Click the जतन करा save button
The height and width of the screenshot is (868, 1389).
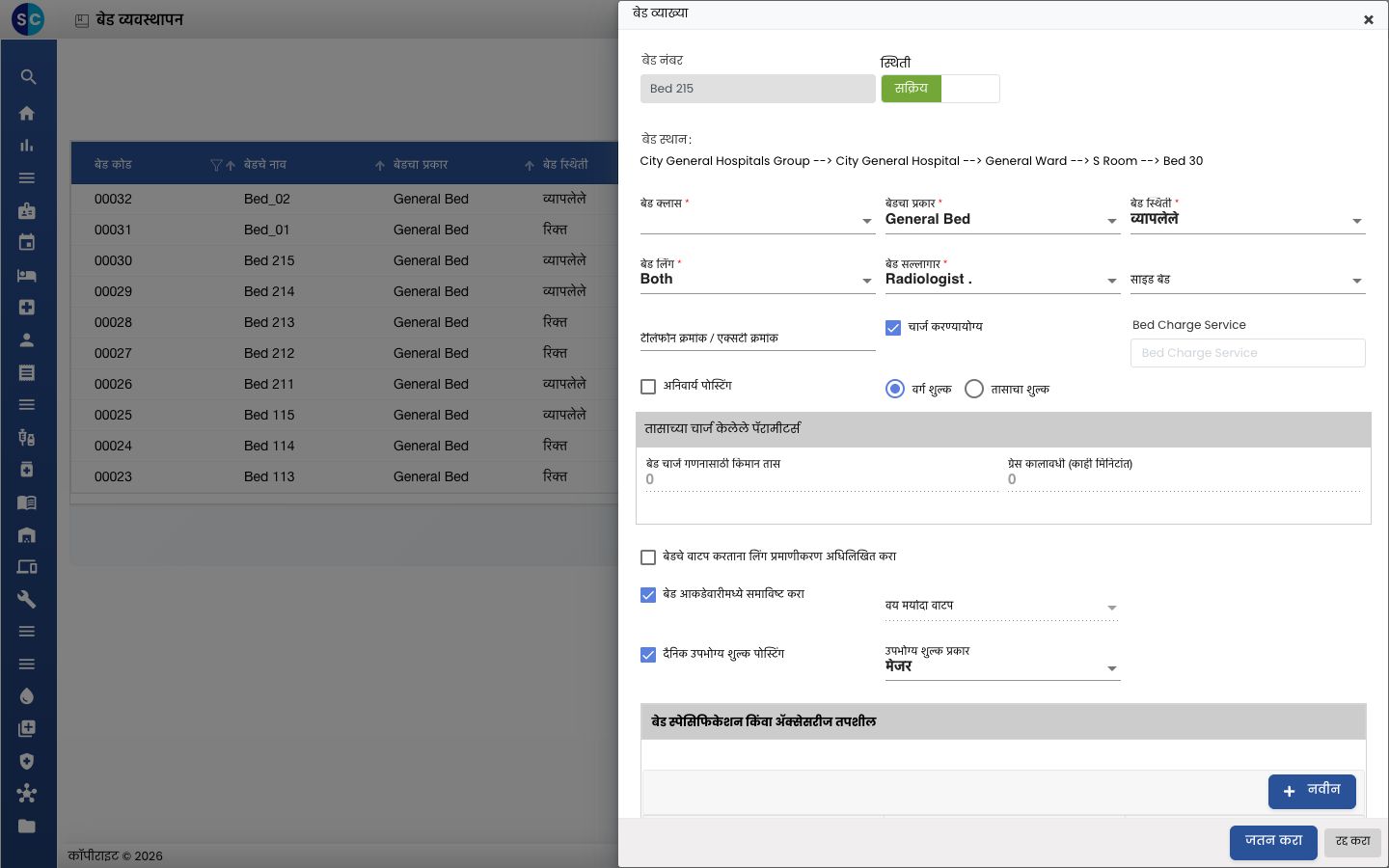click(1273, 842)
